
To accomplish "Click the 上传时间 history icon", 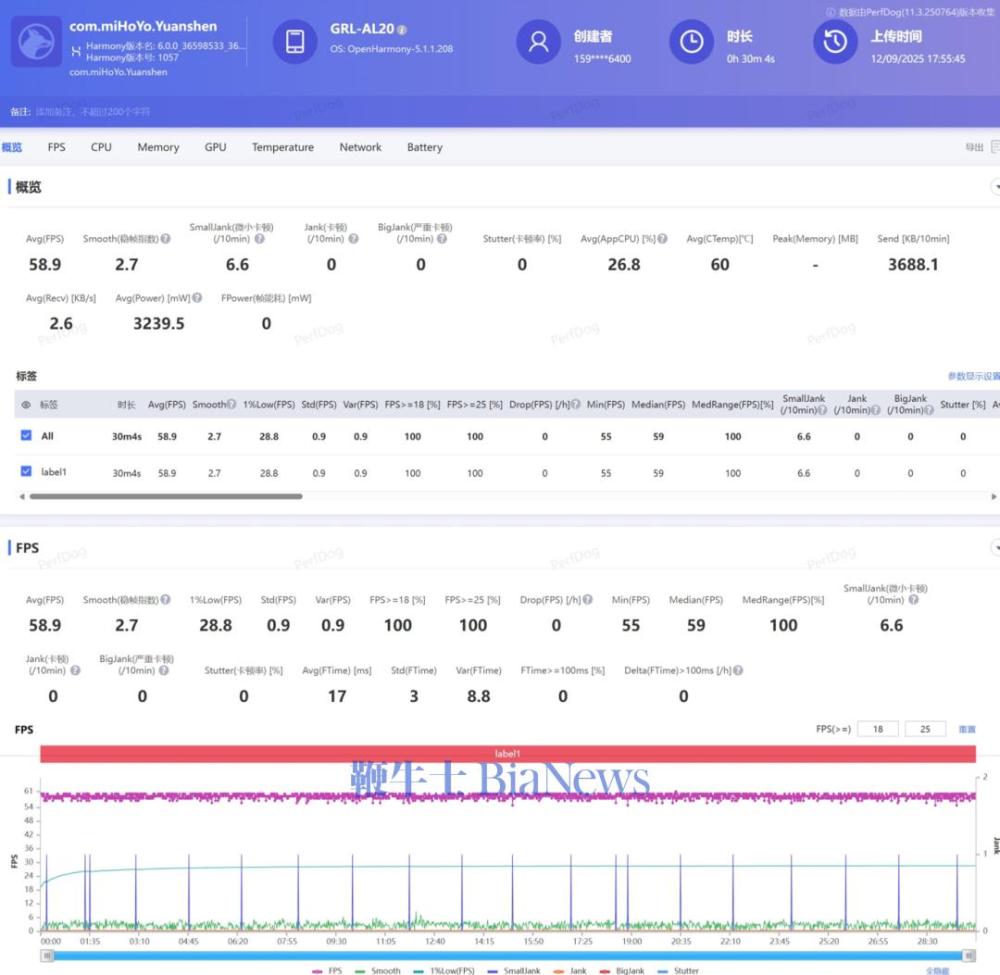I will (x=835, y=41).
